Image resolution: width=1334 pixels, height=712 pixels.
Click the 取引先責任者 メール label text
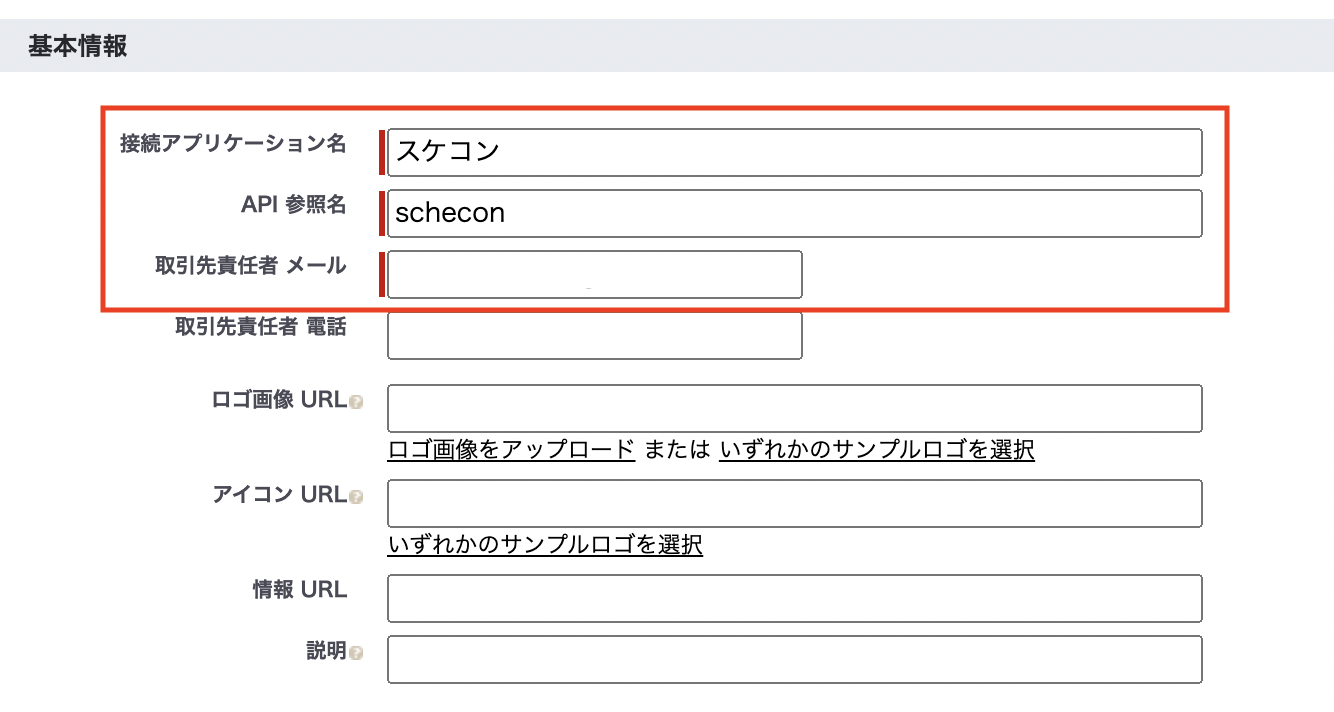coord(251,266)
